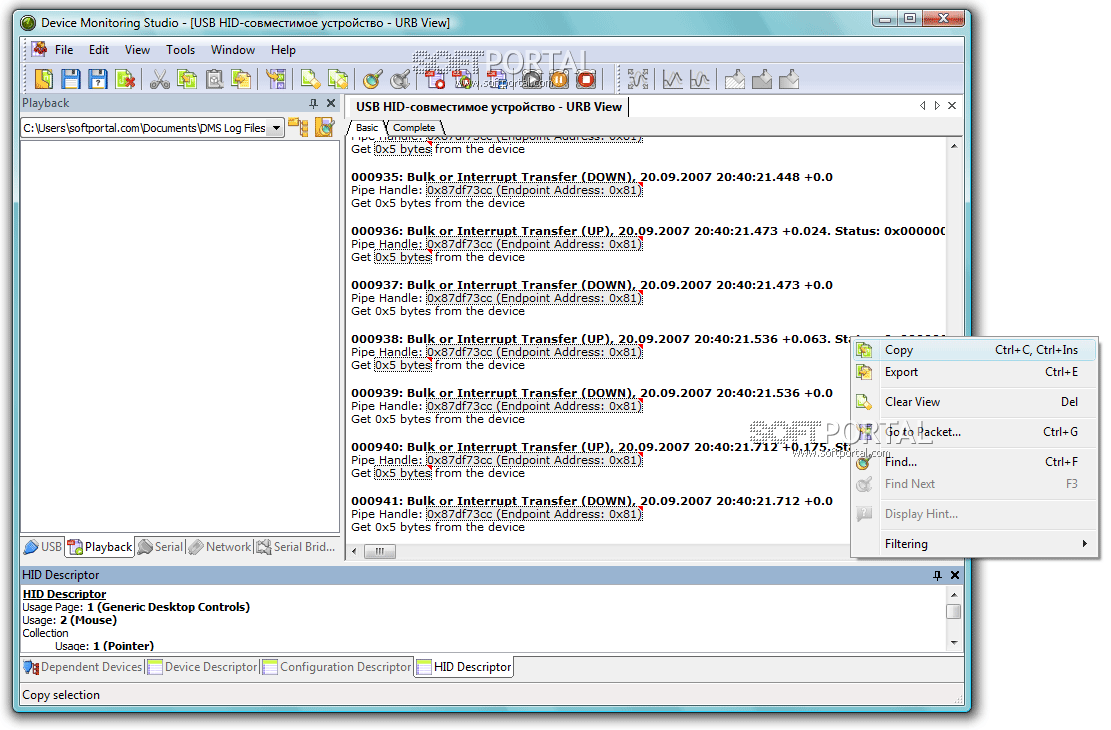Screen dimensions: 1111x730
Task: Click the grayed Find Next toolbar icon
Action: tap(400, 79)
